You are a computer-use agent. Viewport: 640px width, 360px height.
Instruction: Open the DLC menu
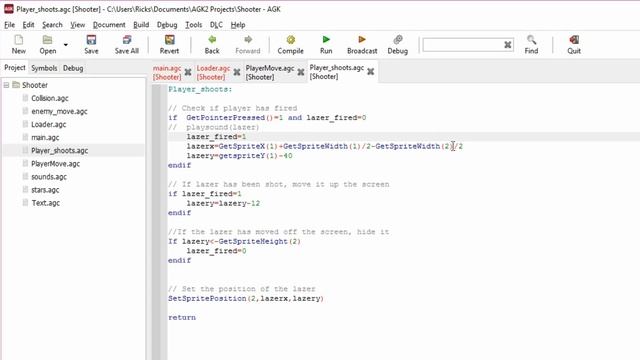pyautogui.click(x=216, y=25)
